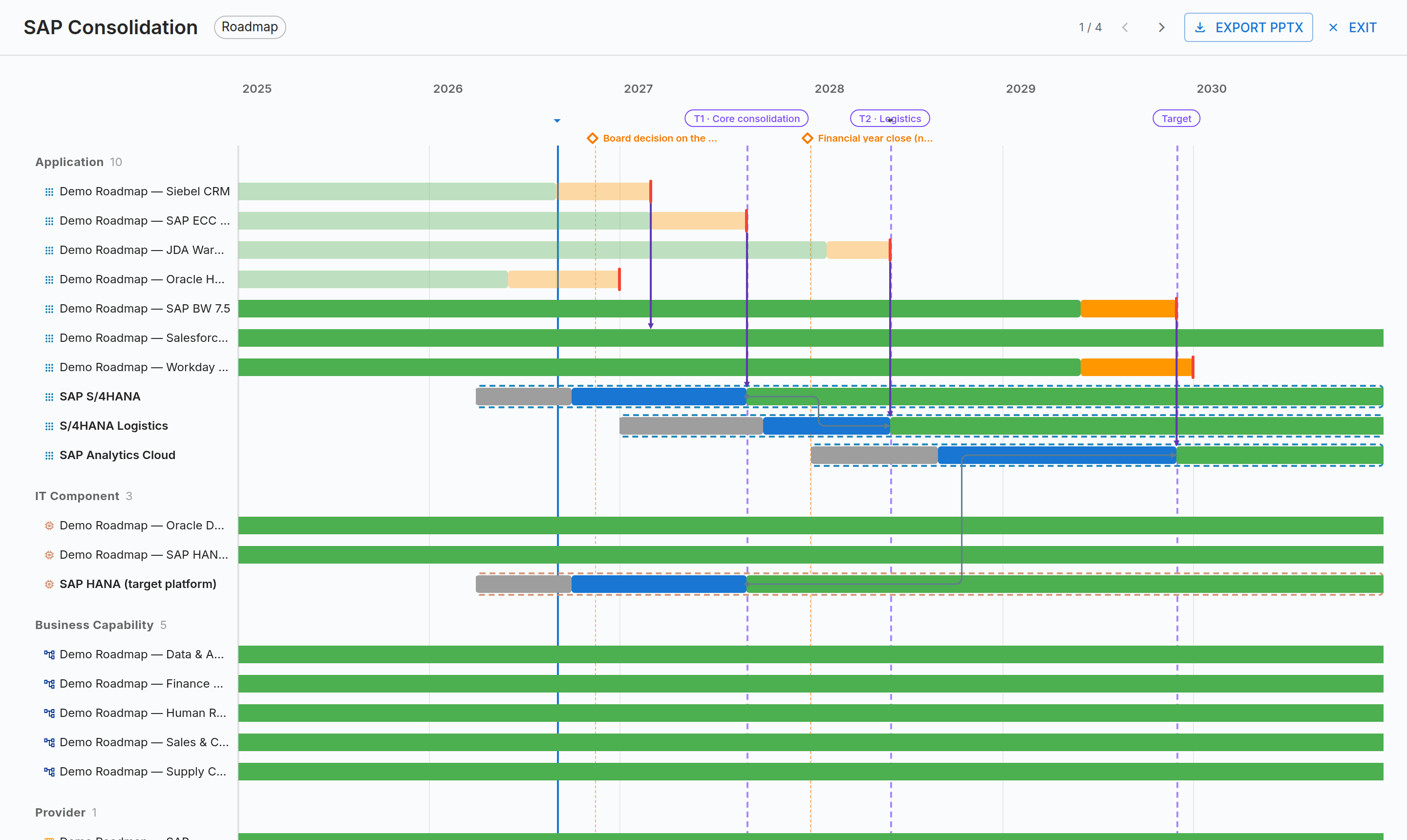Screen dimensions: 1407x840
Task: Click the download icon in Export PPTX
Action: (1200, 28)
